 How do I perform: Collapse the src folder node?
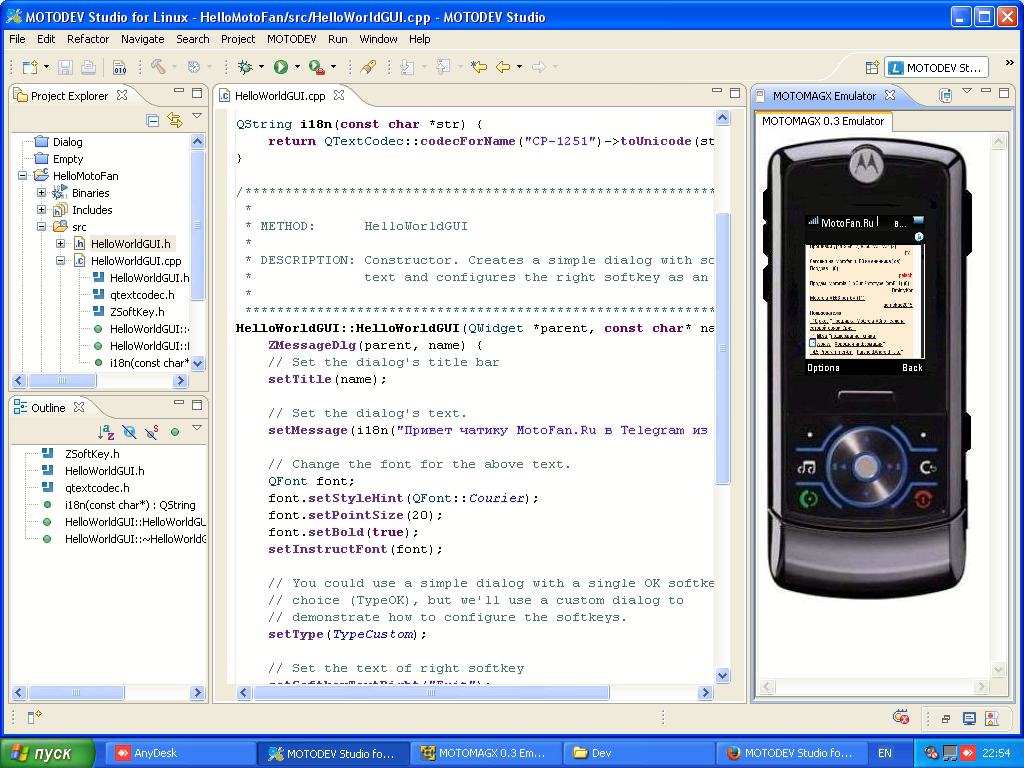[41, 227]
